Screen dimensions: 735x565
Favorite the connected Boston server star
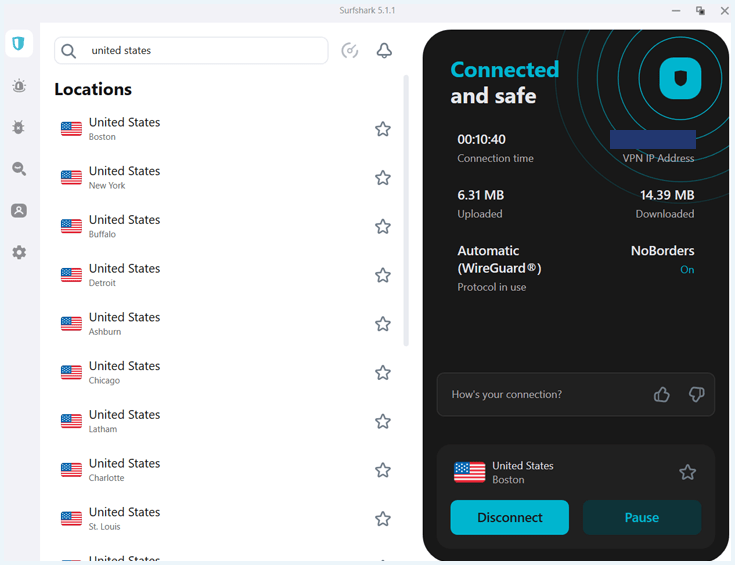point(687,472)
